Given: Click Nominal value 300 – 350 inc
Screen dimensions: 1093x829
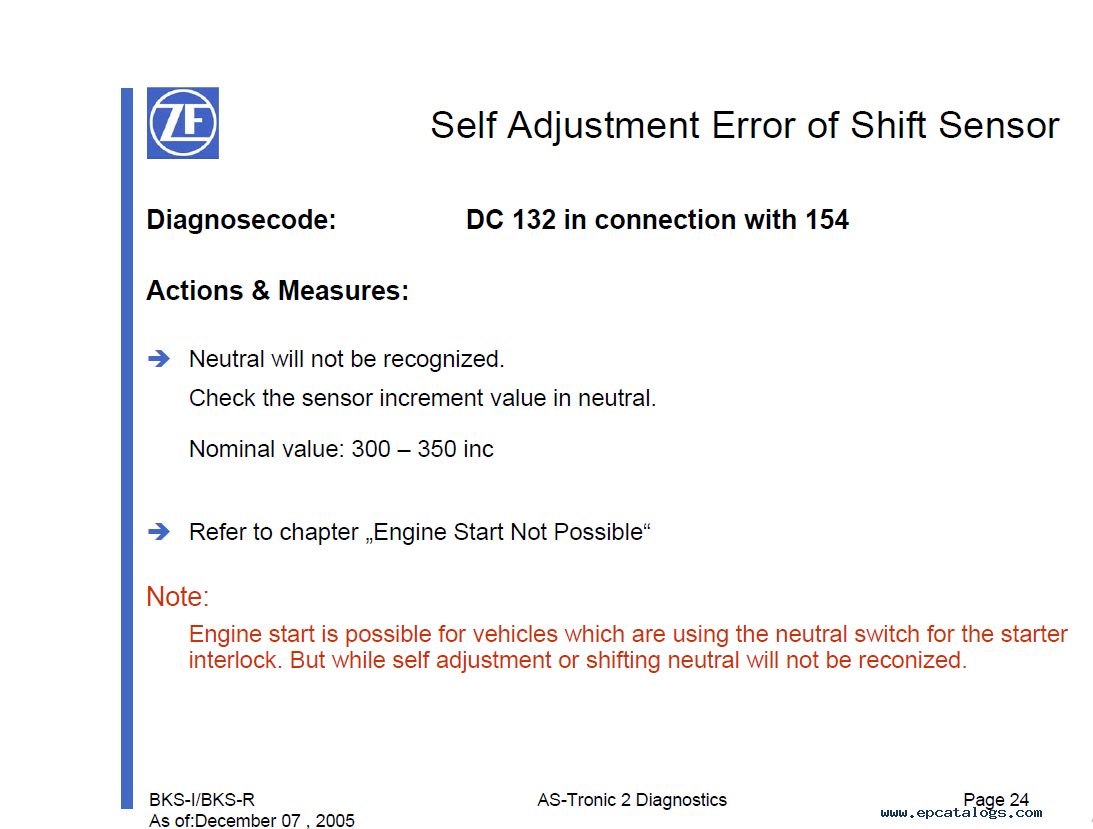Looking at the screenshot, I should pyautogui.click(x=341, y=449).
